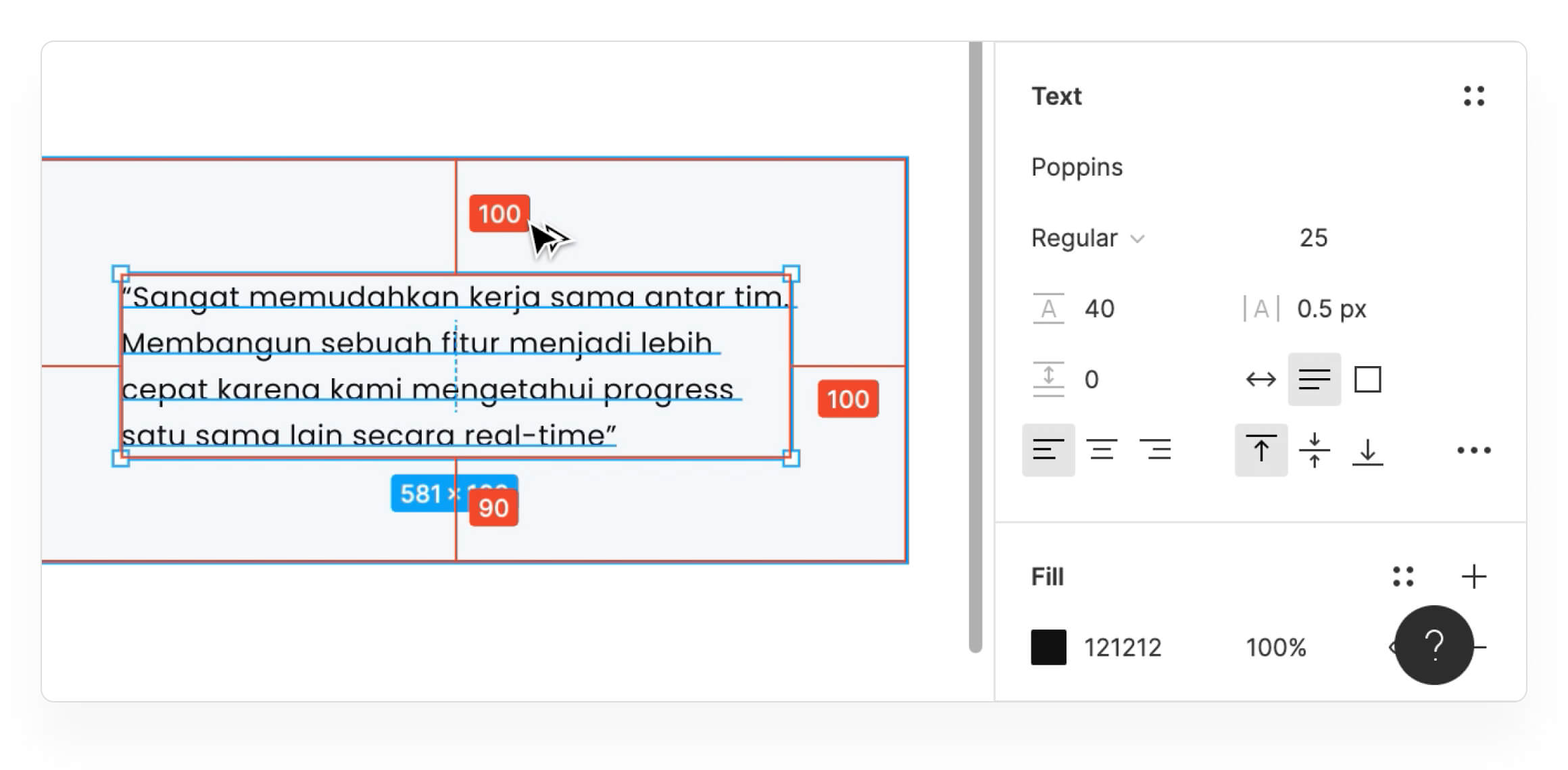Image resolution: width=1568 pixels, height=770 pixels.
Task: Select auto width text resizing icon
Action: click(1260, 380)
